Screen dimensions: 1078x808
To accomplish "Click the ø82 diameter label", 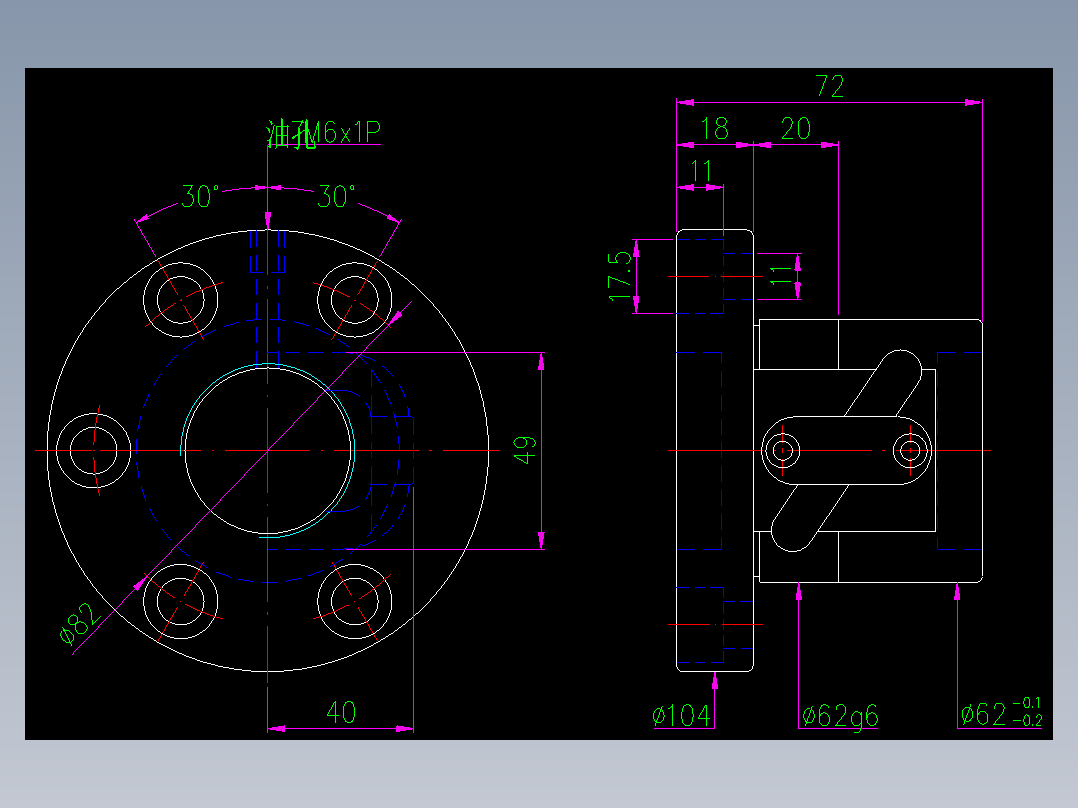I will pos(80,624).
